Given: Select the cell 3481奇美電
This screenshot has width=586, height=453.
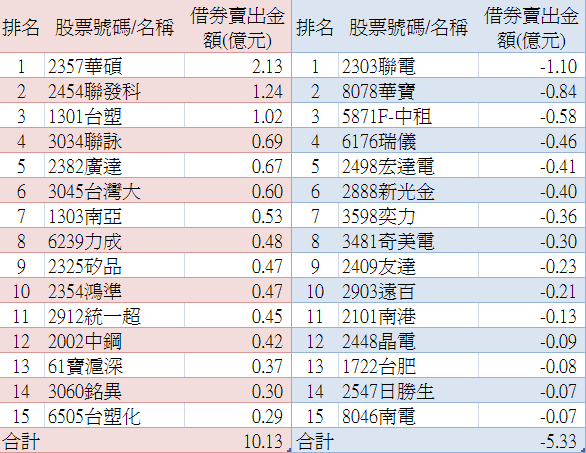Looking at the screenshot, I should pyautogui.click(x=408, y=241).
